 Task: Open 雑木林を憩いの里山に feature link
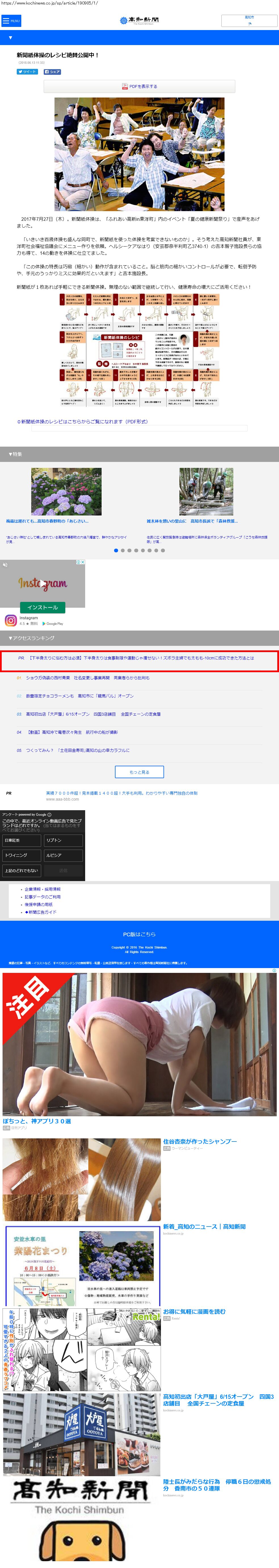click(x=192, y=521)
